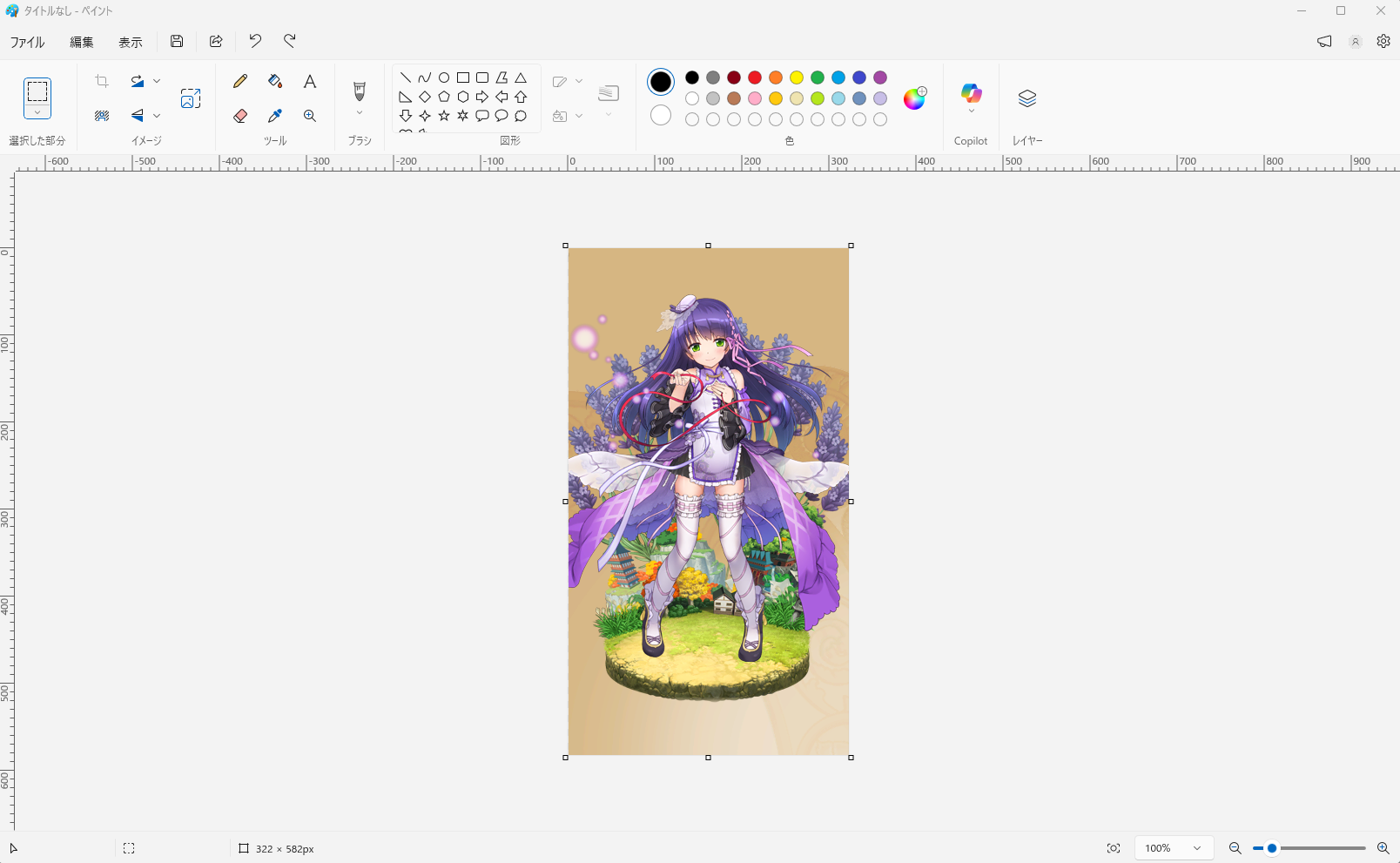Pick the pink palette color
The width and height of the screenshot is (1400, 863).
[x=755, y=98]
